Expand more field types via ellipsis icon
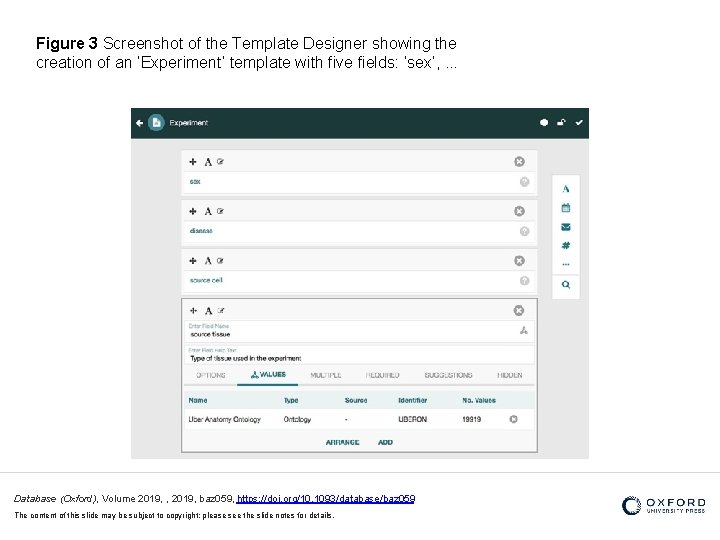 pos(566,264)
